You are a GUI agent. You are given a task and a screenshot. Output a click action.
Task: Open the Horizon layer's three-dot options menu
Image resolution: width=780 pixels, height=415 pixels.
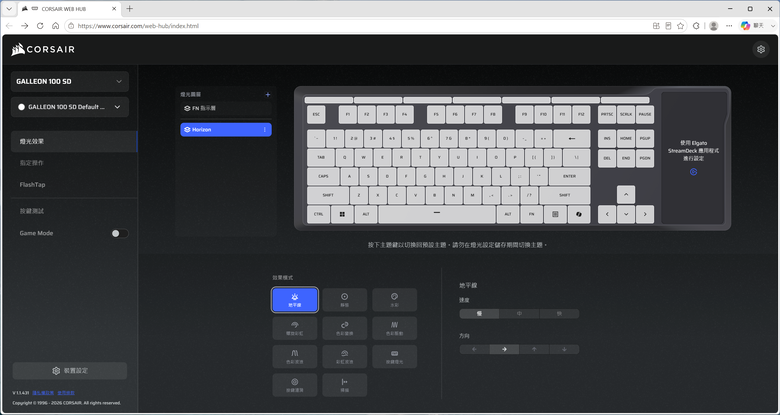click(264, 129)
